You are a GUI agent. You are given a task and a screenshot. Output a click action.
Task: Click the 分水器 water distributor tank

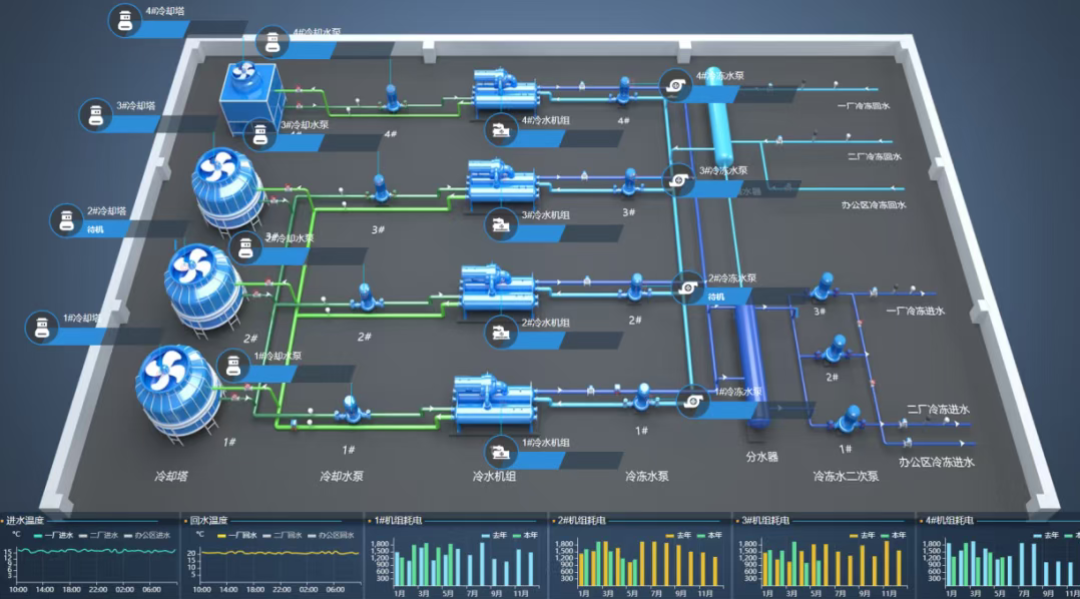click(x=751, y=365)
